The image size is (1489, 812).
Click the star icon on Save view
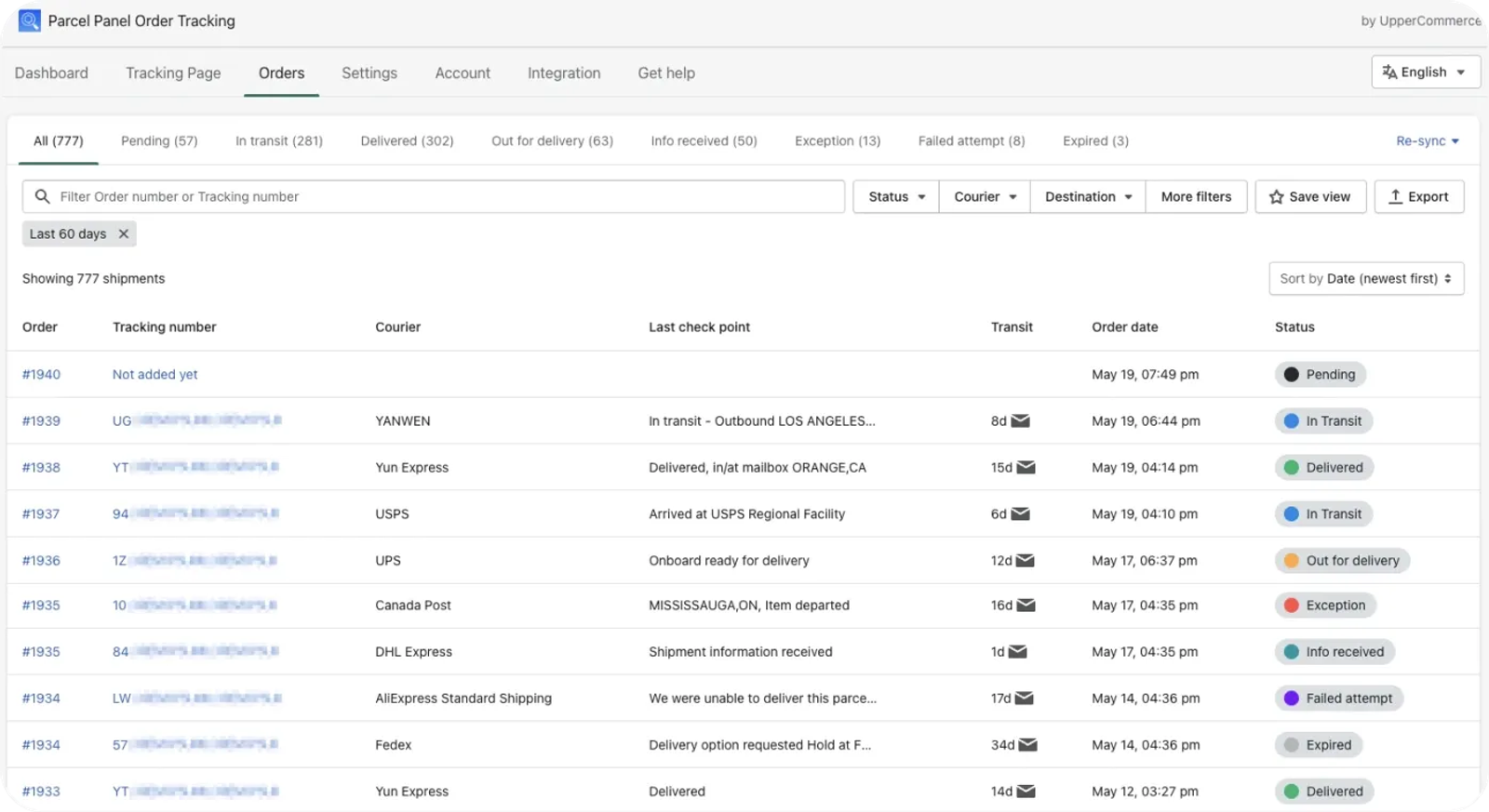coord(1276,196)
